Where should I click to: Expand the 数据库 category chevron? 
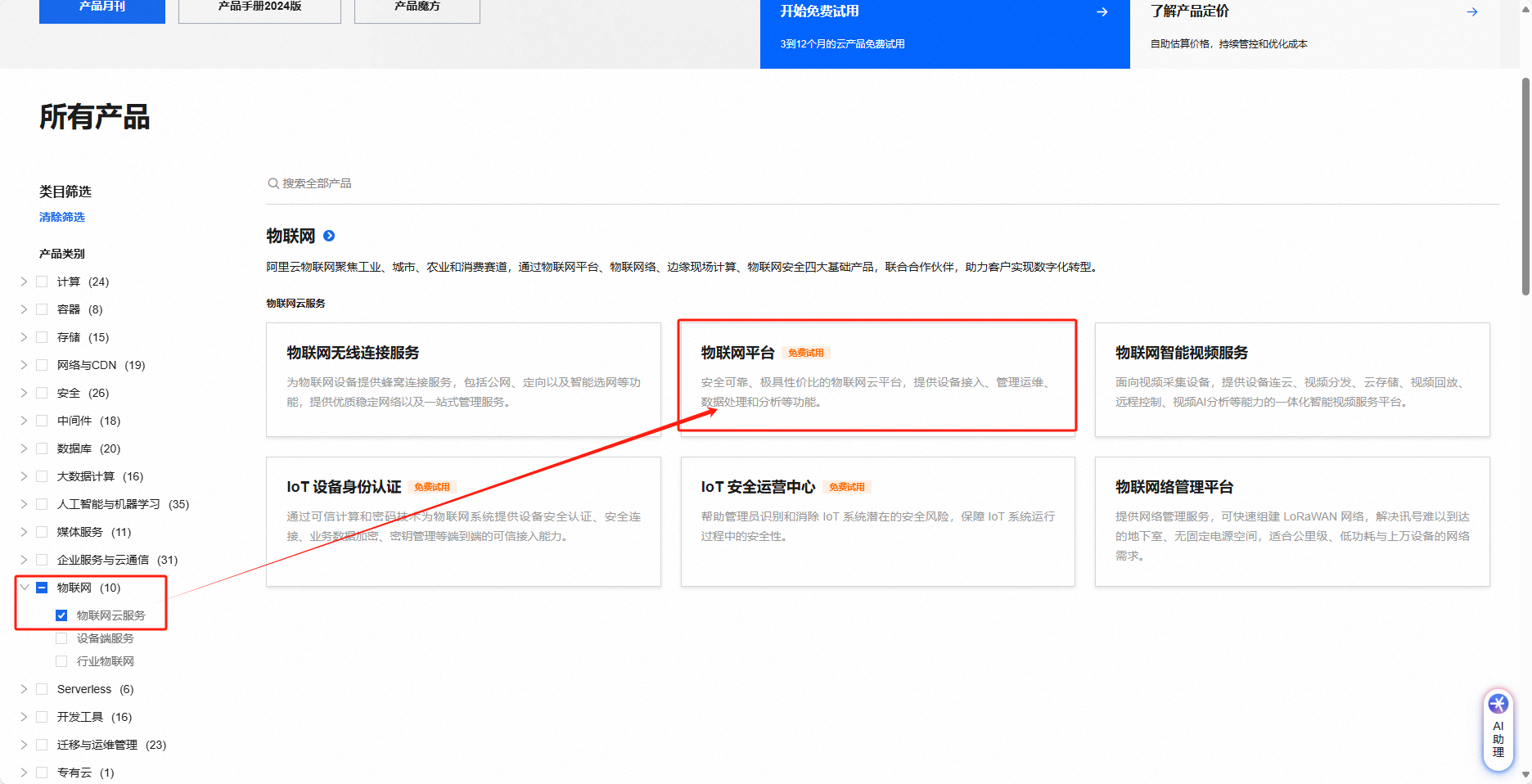tap(24, 448)
